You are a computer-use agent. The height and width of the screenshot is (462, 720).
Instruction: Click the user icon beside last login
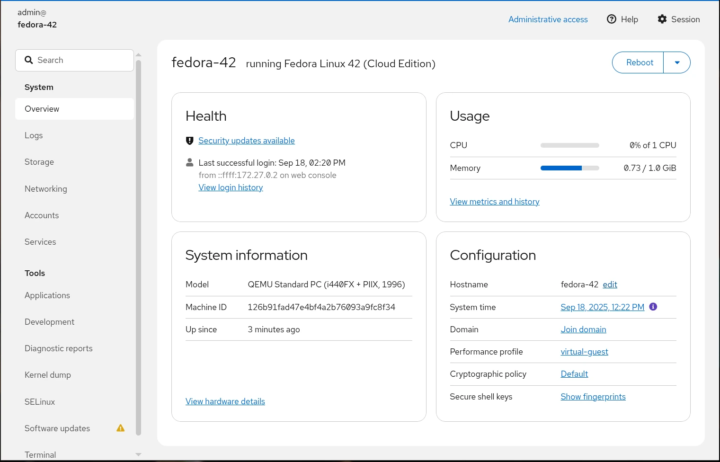189,162
